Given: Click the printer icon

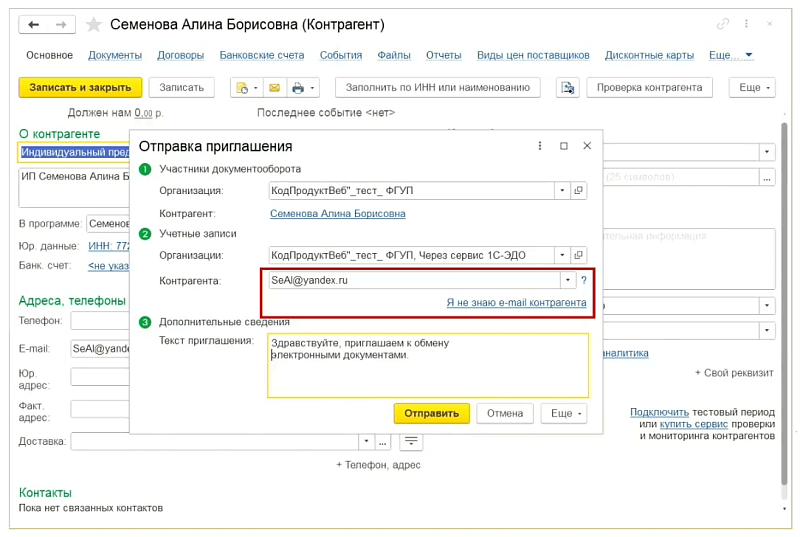Looking at the screenshot, I should [x=298, y=88].
